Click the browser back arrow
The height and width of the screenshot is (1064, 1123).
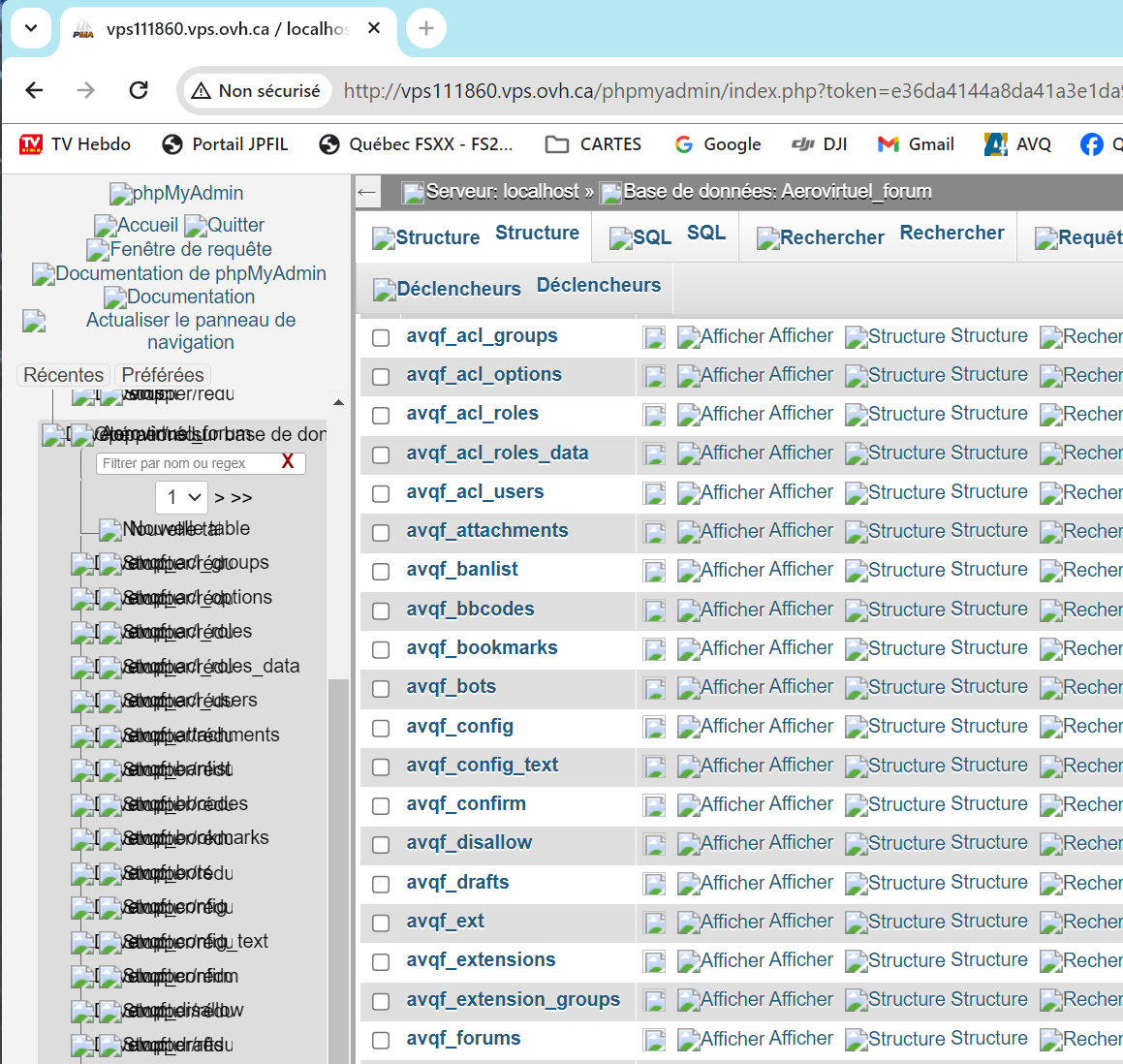point(34,90)
